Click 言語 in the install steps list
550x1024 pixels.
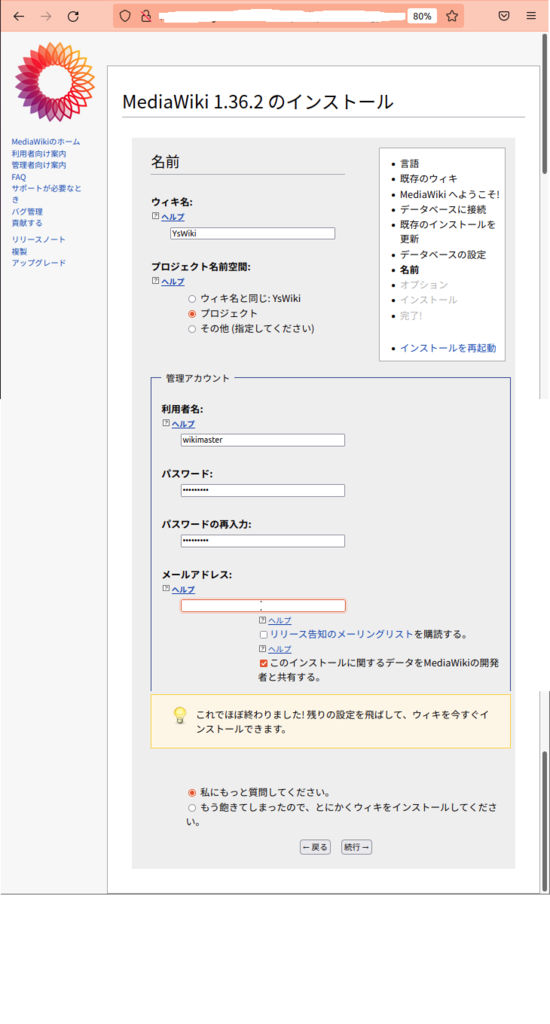[410, 164]
